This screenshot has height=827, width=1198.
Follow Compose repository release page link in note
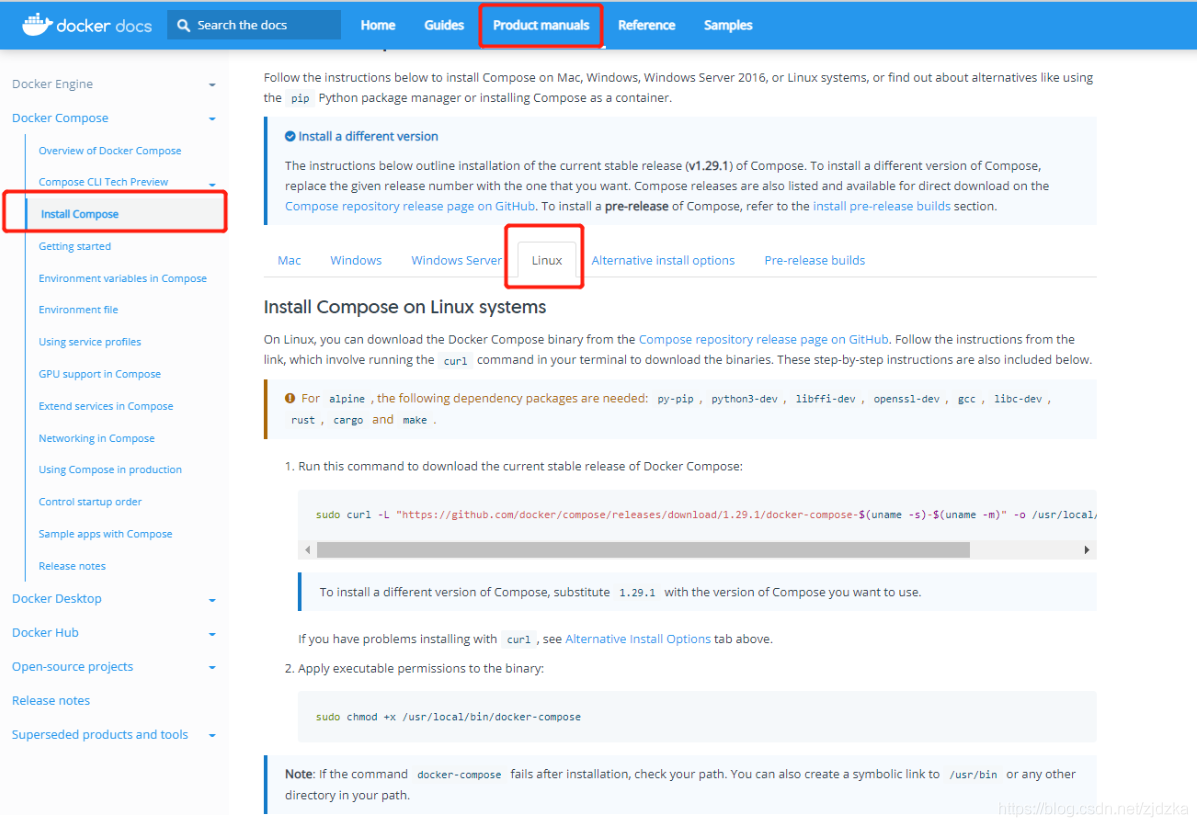[410, 206]
